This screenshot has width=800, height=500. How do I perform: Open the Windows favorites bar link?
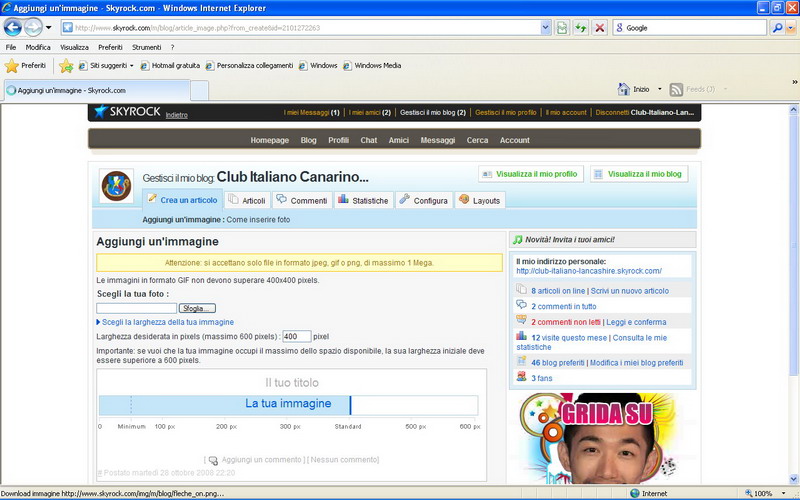(x=318, y=65)
